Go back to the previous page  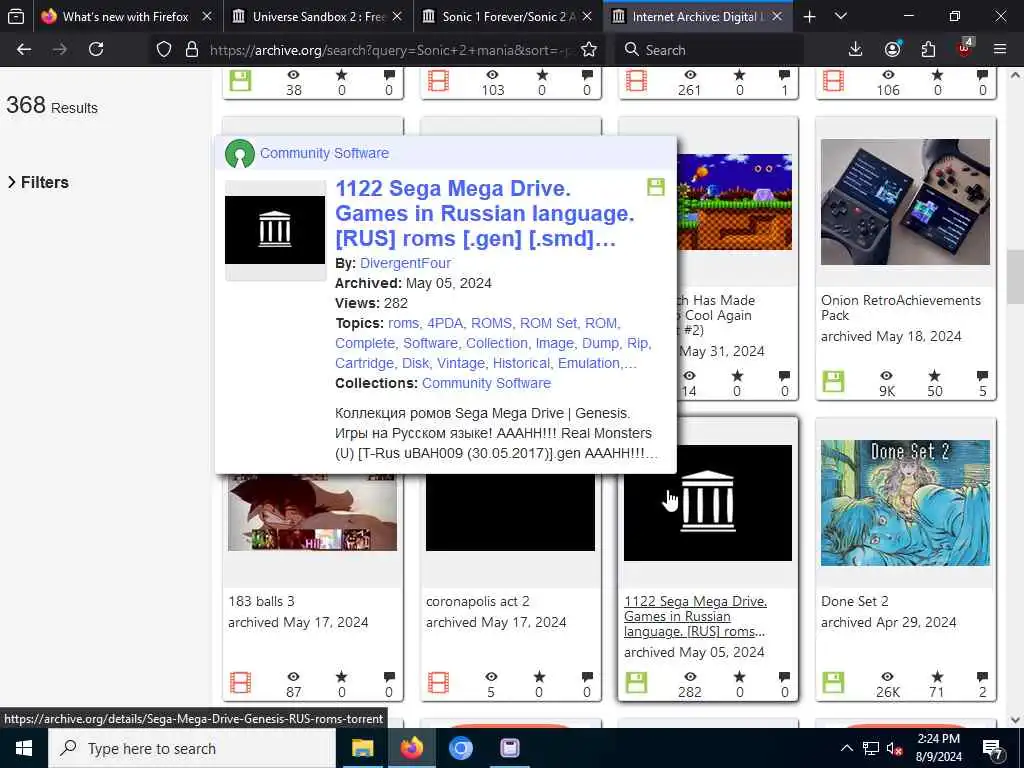(24, 50)
